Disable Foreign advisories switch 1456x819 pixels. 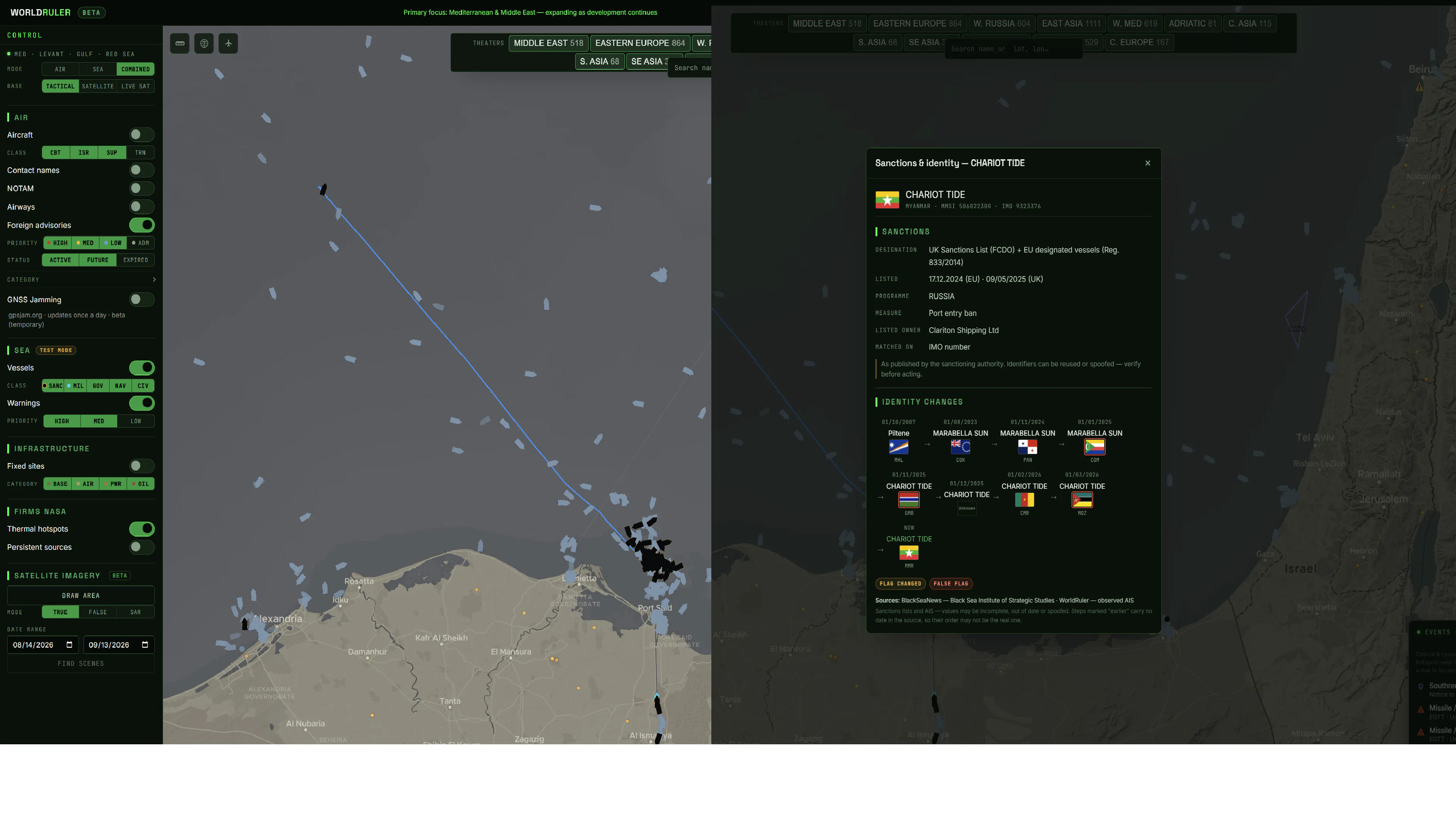point(141,225)
